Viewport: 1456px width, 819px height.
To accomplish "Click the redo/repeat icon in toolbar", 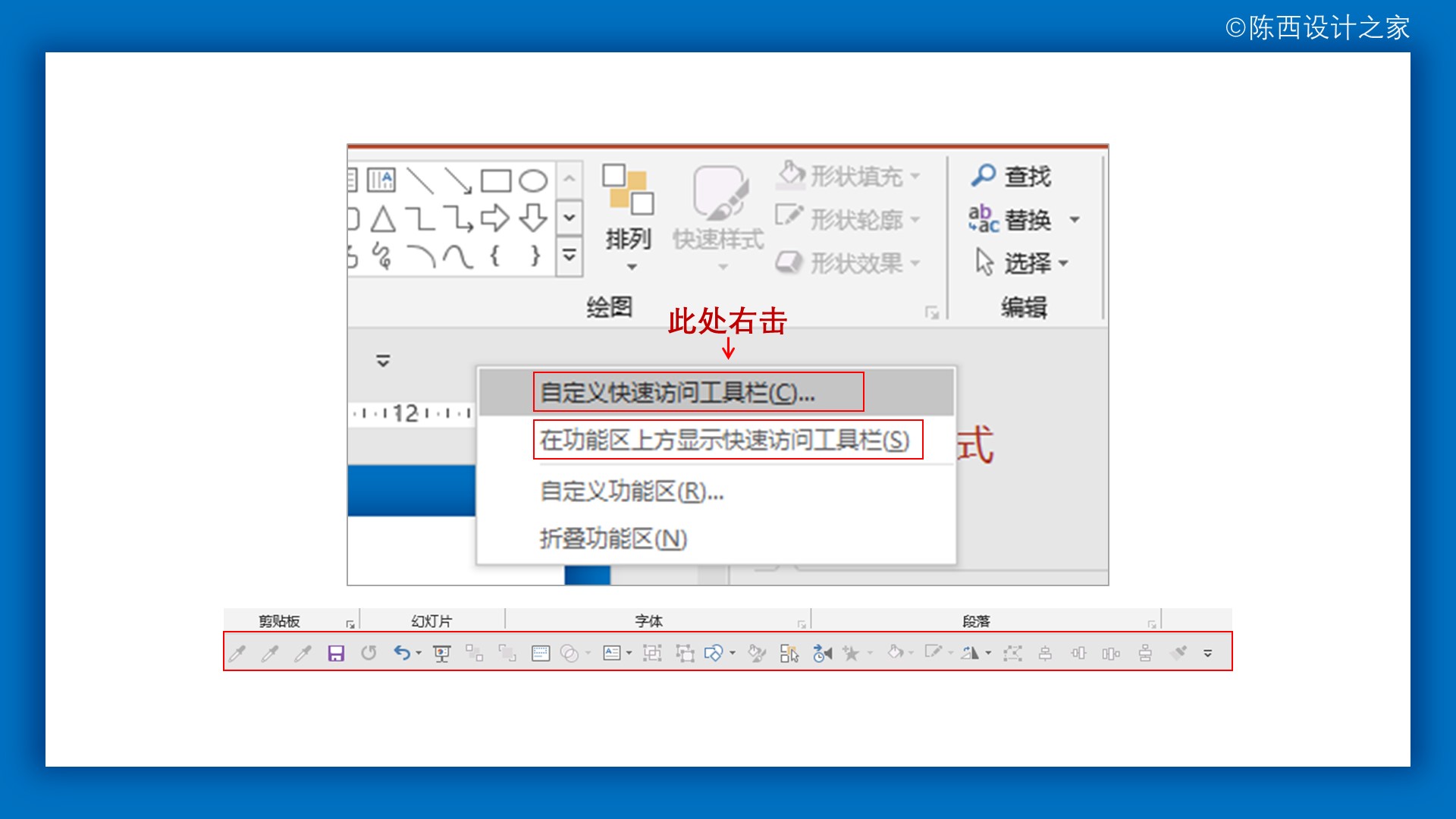I will point(369,653).
